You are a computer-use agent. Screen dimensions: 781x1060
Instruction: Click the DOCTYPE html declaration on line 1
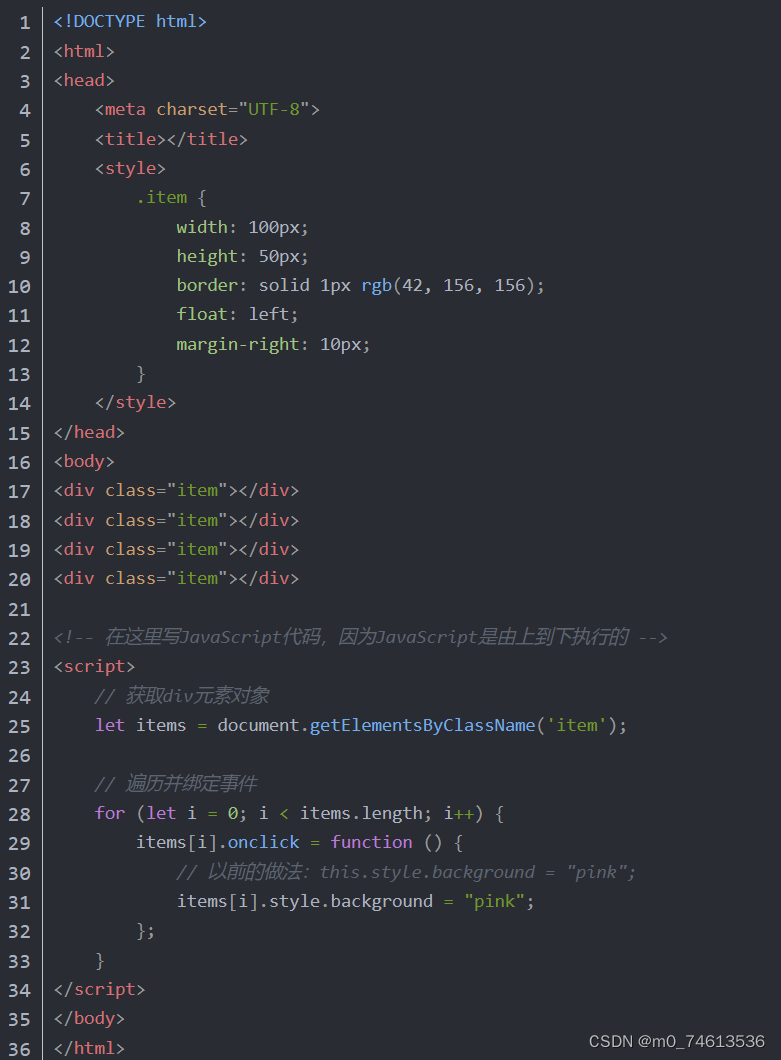point(130,22)
